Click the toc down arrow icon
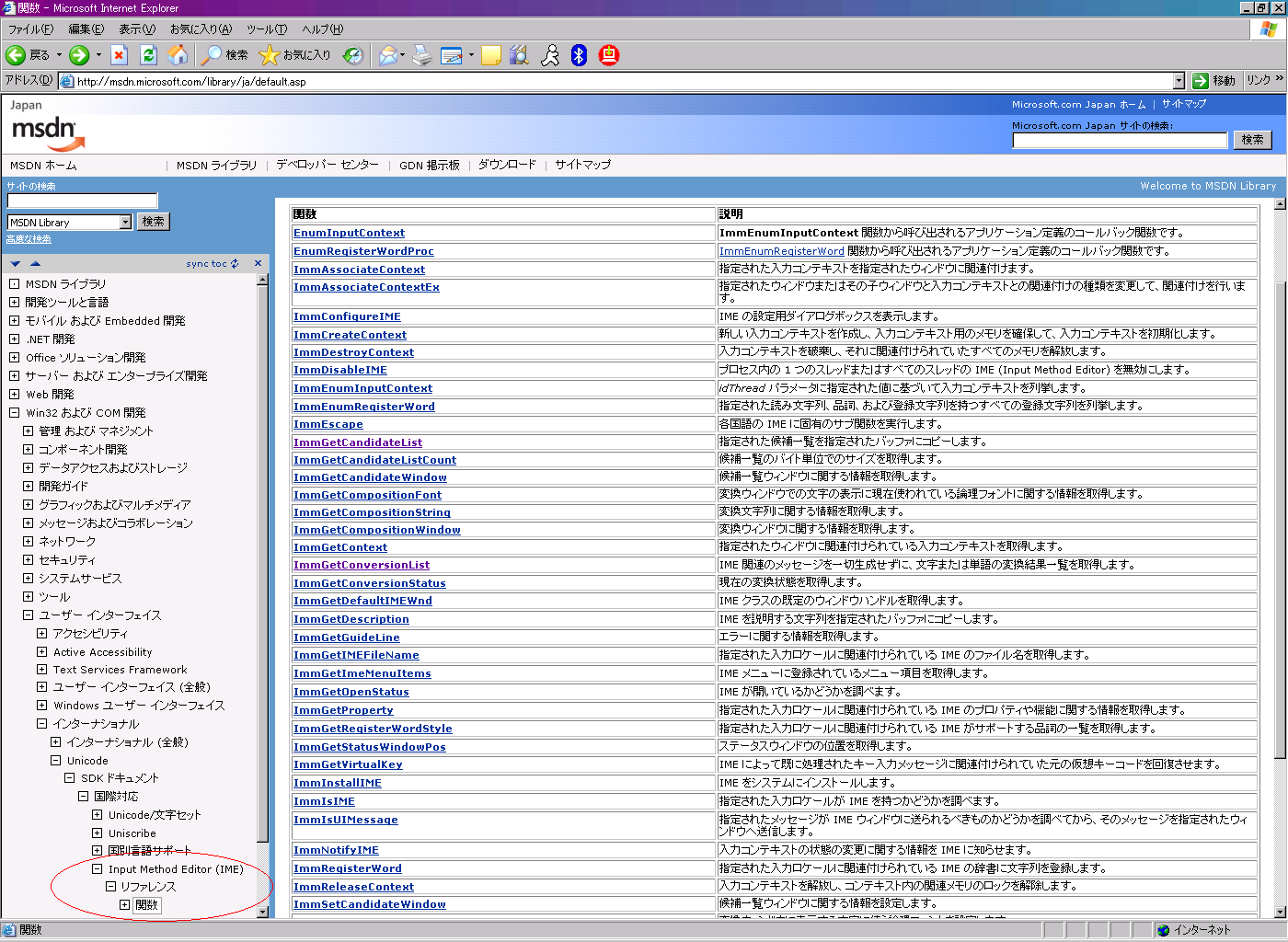The image size is (1288, 942). pyautogui.click(x=16, y=264)
